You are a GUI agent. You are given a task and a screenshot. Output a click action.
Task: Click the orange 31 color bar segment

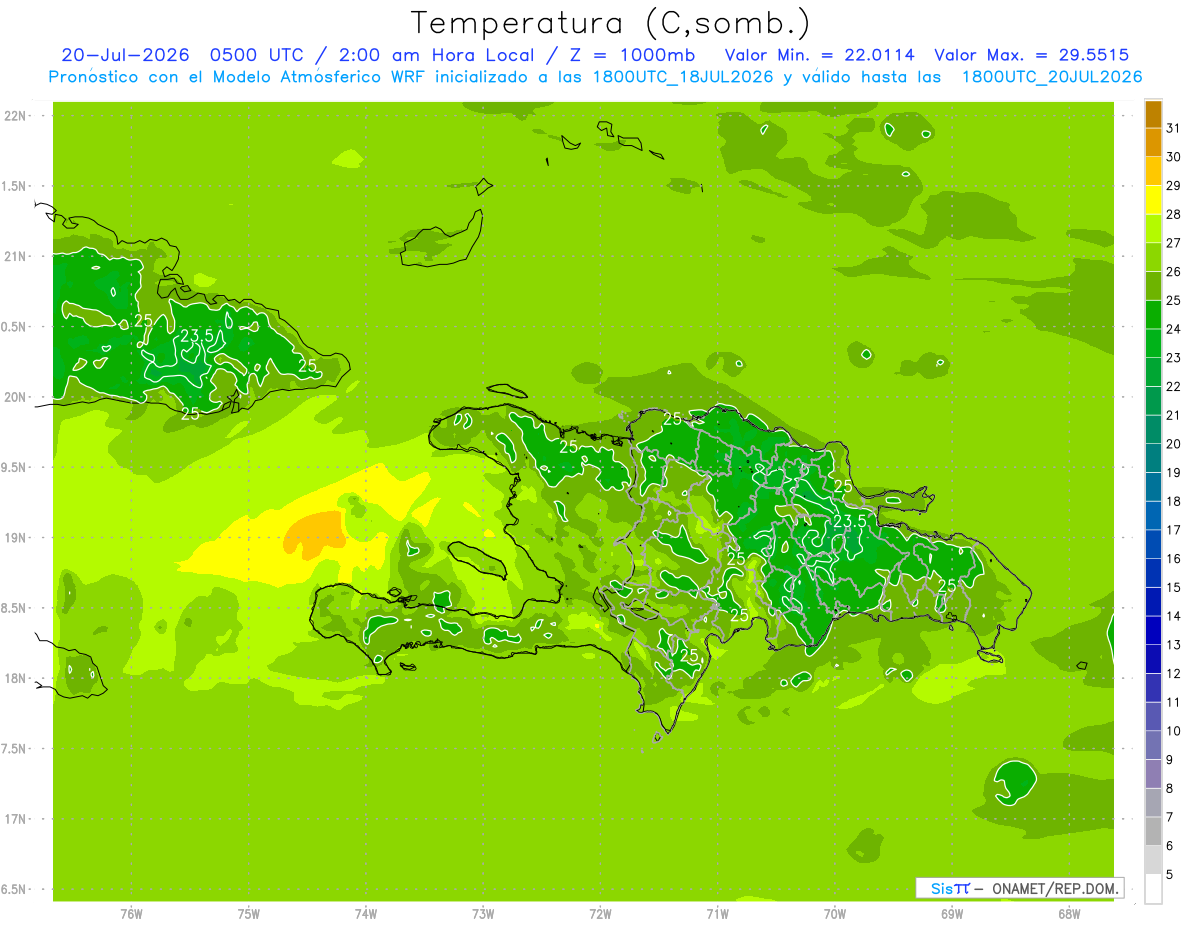click(x=1153, y=115)
